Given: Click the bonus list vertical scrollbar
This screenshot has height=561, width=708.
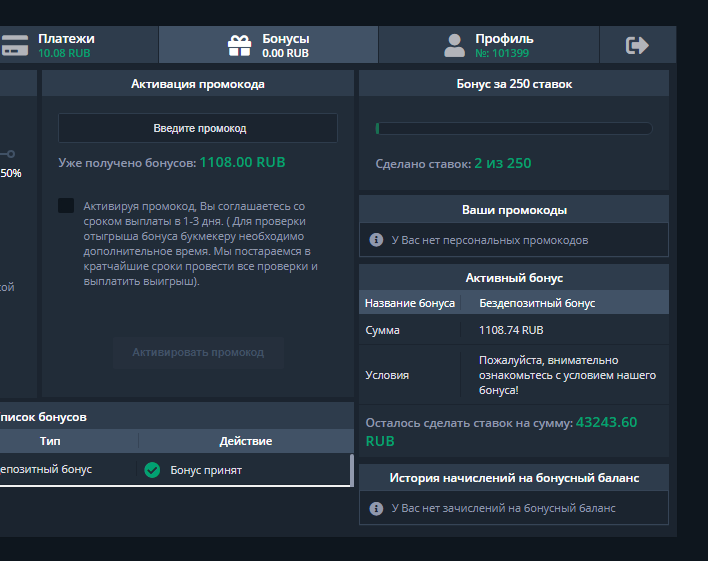Looking at the screenshot, I should (x=352, y=470).
